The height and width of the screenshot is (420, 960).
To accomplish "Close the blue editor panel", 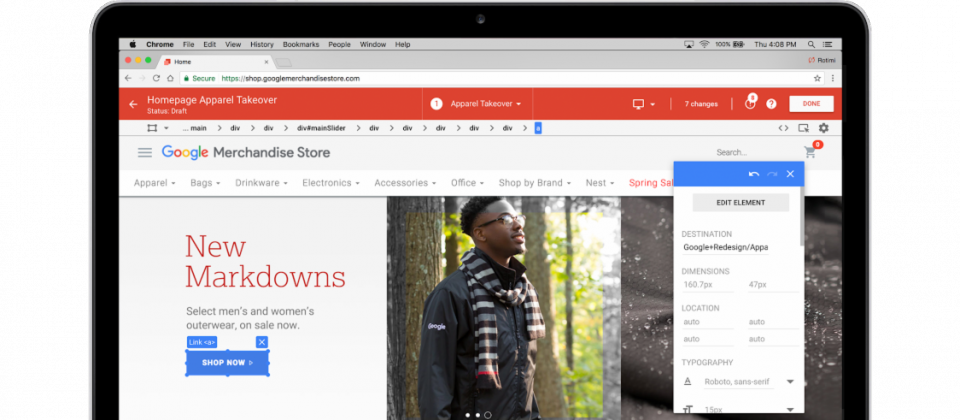I will click(790, 174).
